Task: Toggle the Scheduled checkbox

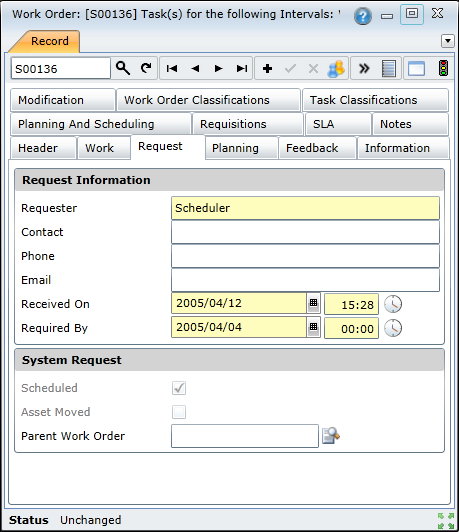Action: (x=179, y=388)
